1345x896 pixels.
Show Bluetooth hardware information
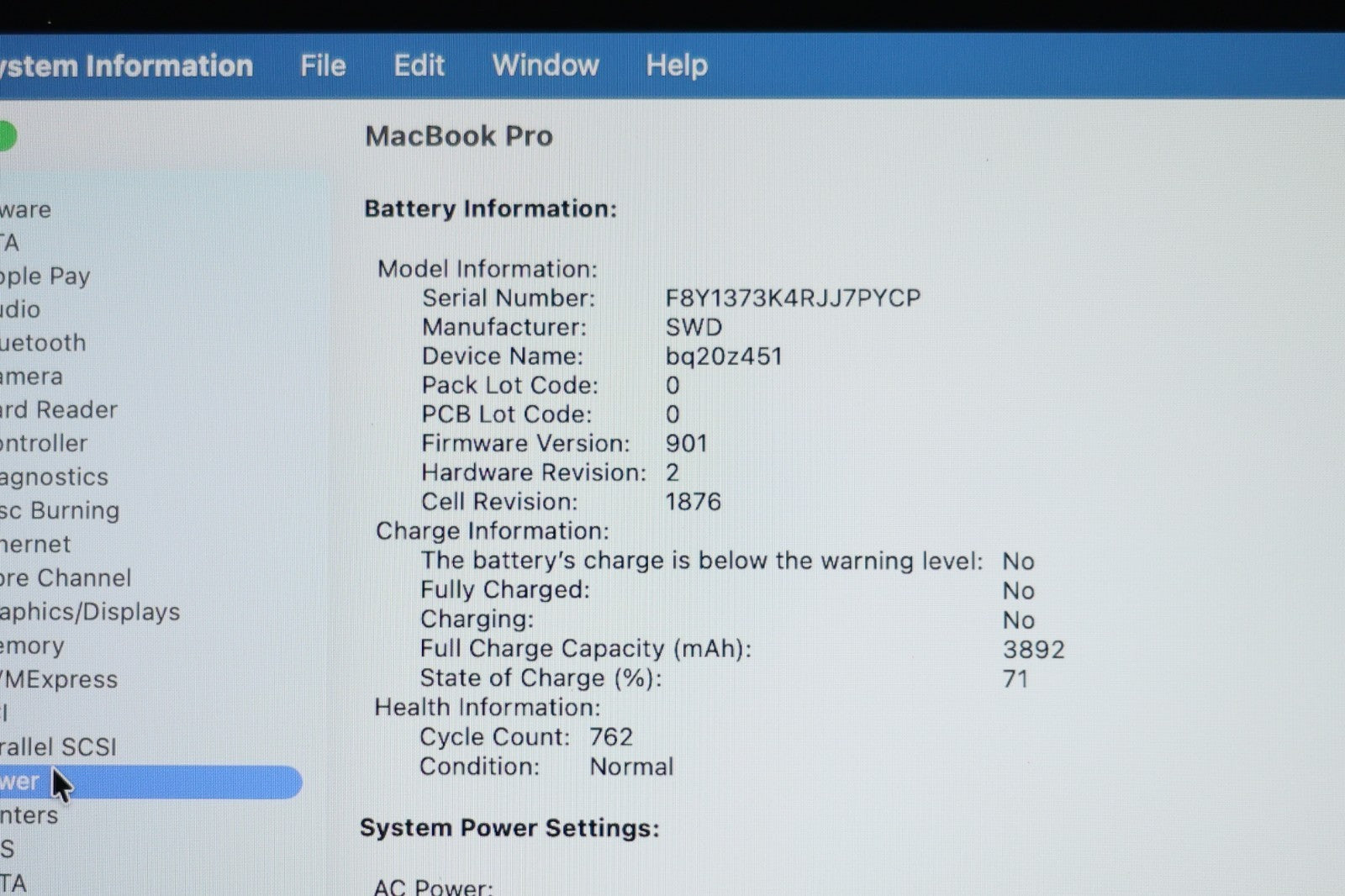(x=43, y=344)
